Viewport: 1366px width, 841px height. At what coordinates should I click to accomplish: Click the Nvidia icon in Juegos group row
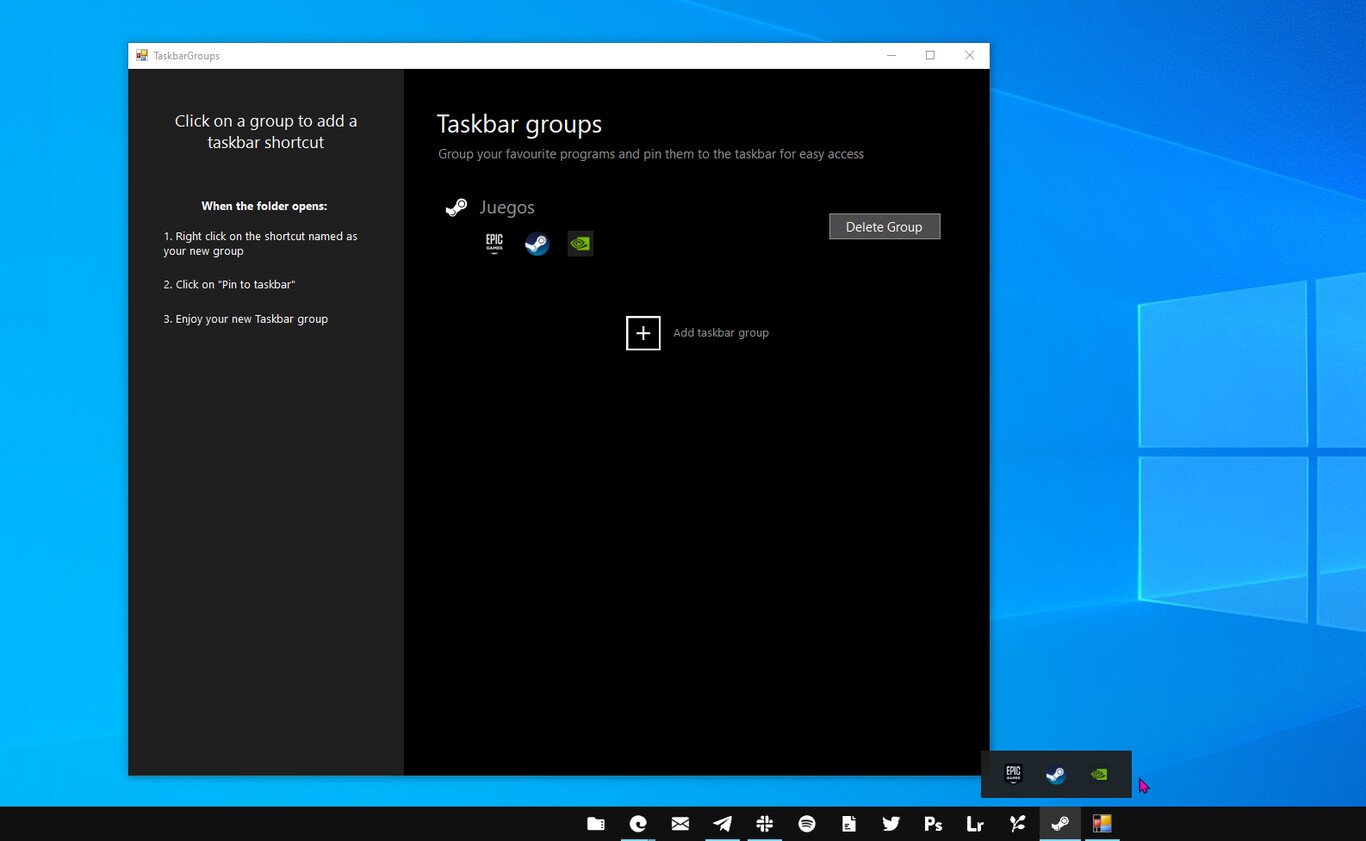[580, 243]
